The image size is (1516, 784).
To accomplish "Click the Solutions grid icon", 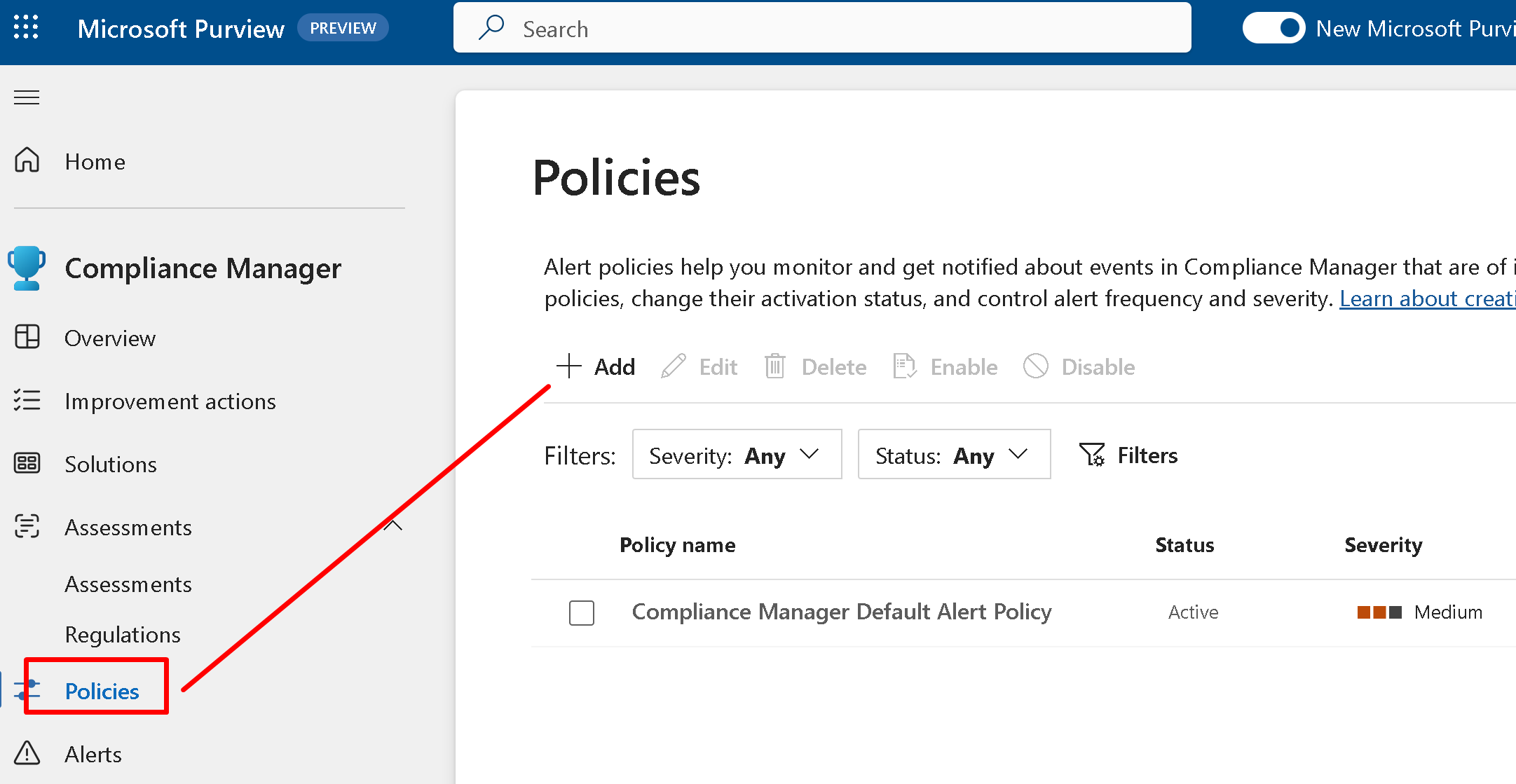I will click(27, 463).
